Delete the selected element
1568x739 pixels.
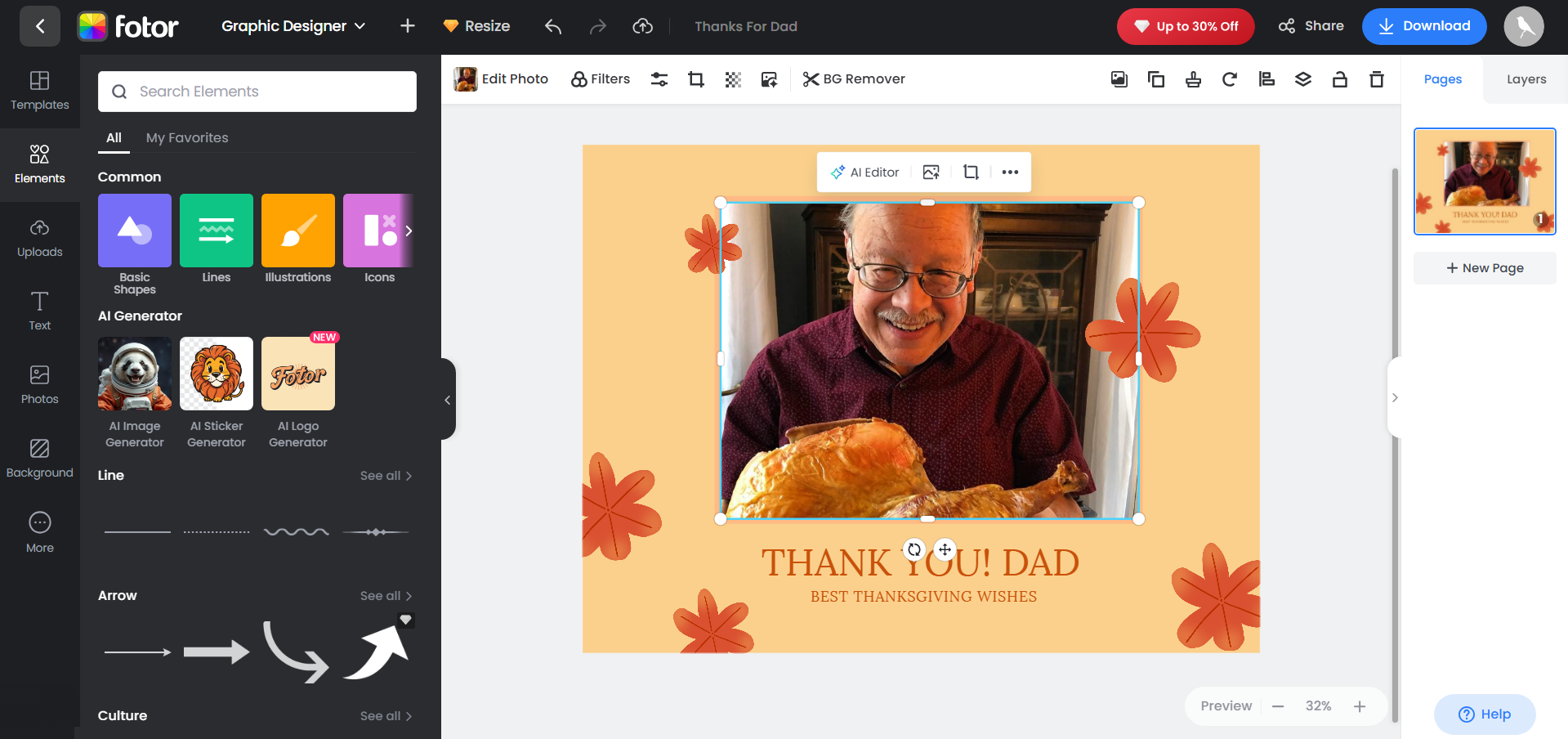tap(1377, 79)
